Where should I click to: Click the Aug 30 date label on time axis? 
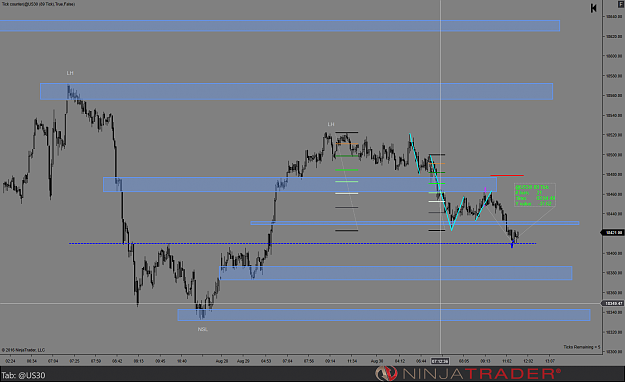(377, 361)
